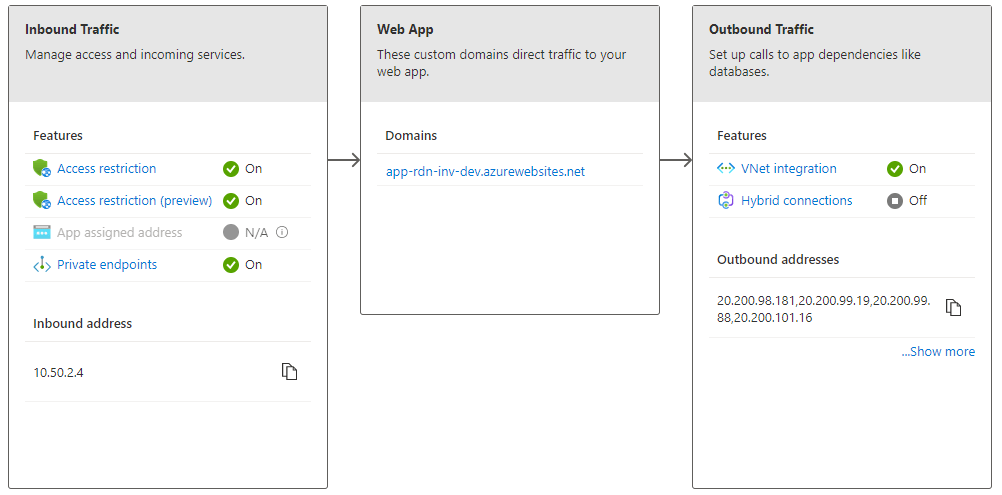Copy the outbound addresses list
Image resolution: width=1002 pixels, height=495 pixels.
tap(953, 308)
